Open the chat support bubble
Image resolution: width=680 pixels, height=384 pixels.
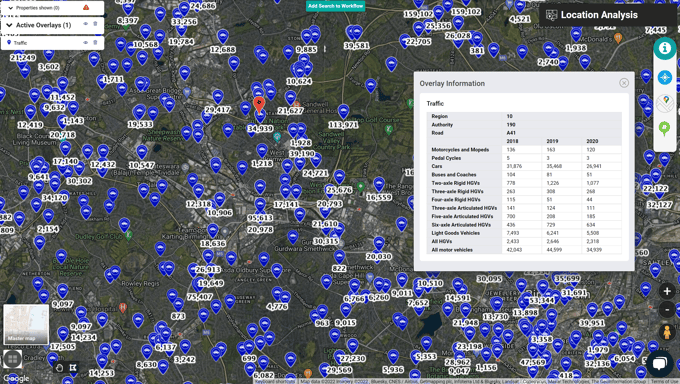660,363
